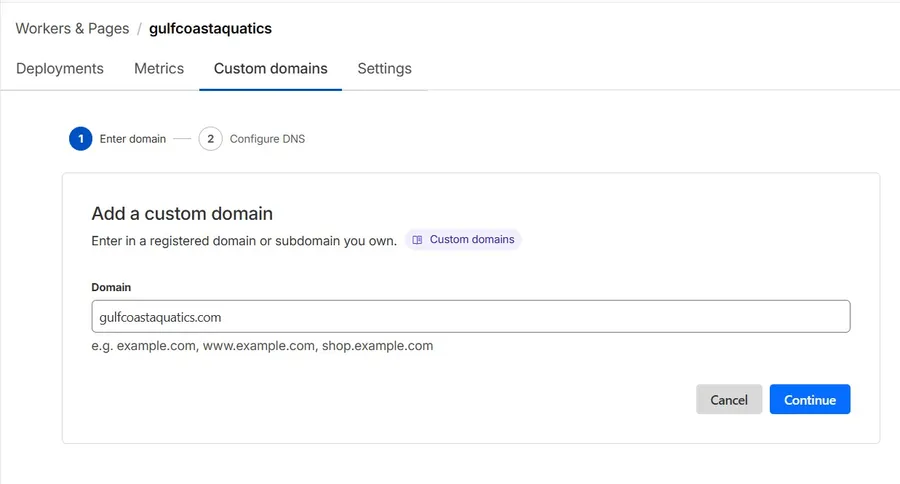Open the Workers & Pages breadcrumb link
This screenshot has height=484, width=900.
point(72,29)
